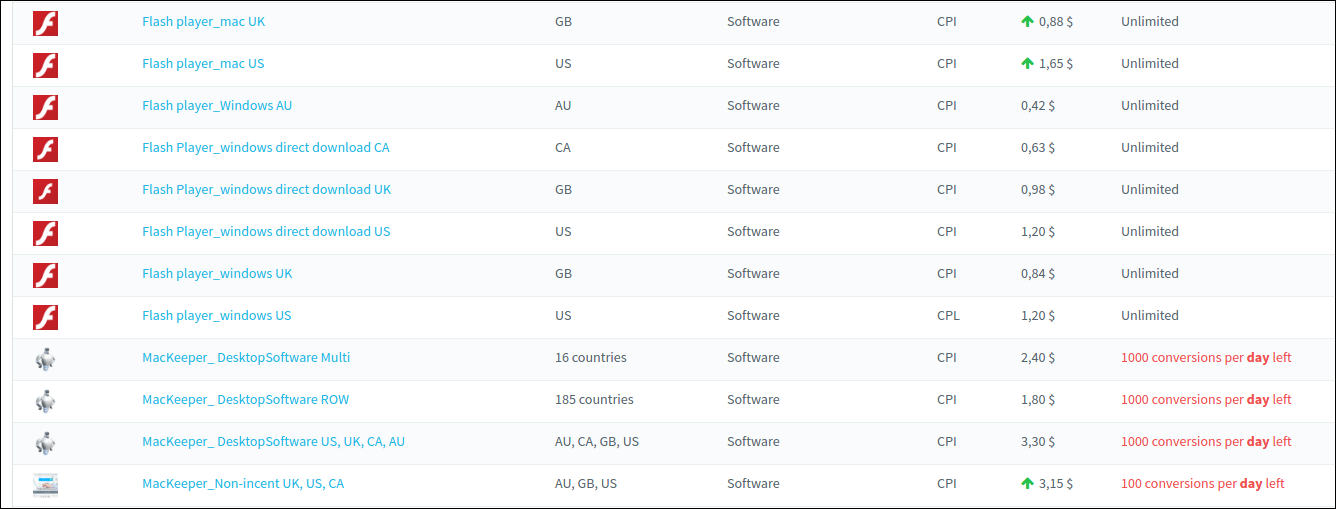Click the 185 countries cell
This screenshot has height=509, width=1336.
594,399
